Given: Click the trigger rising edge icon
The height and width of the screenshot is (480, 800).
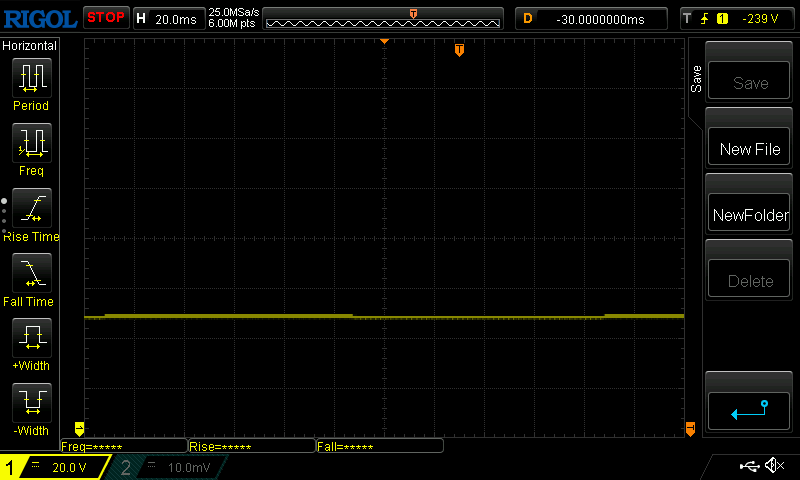Looking at the screenshot, I should 705,19.
